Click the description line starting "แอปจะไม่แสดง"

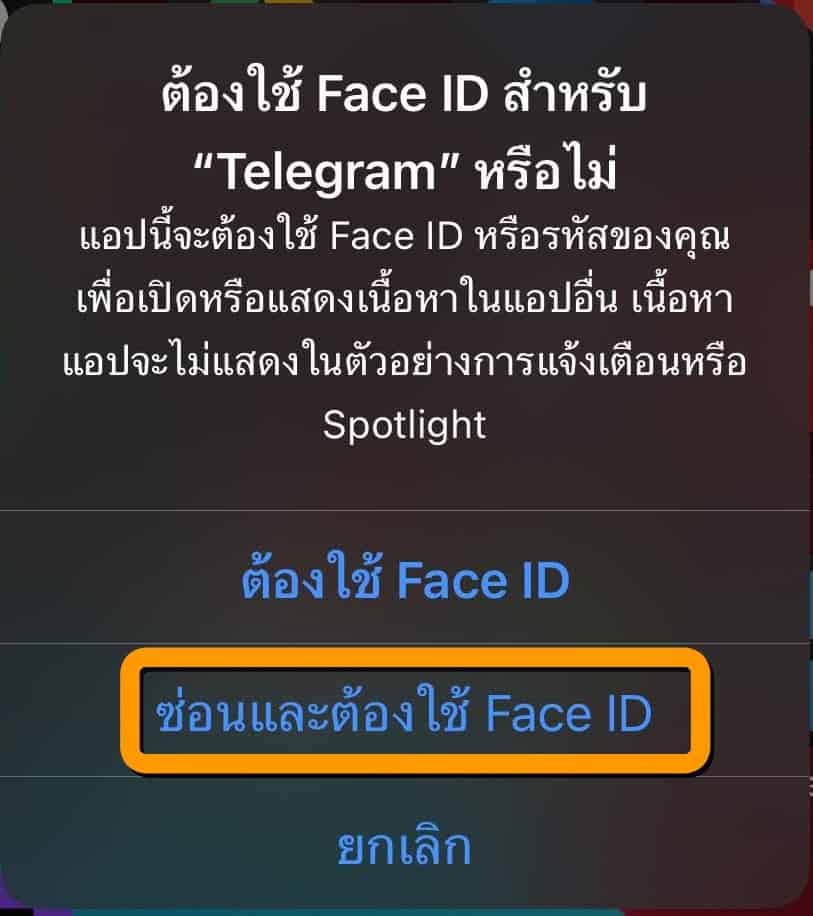(x=405, y=361)
